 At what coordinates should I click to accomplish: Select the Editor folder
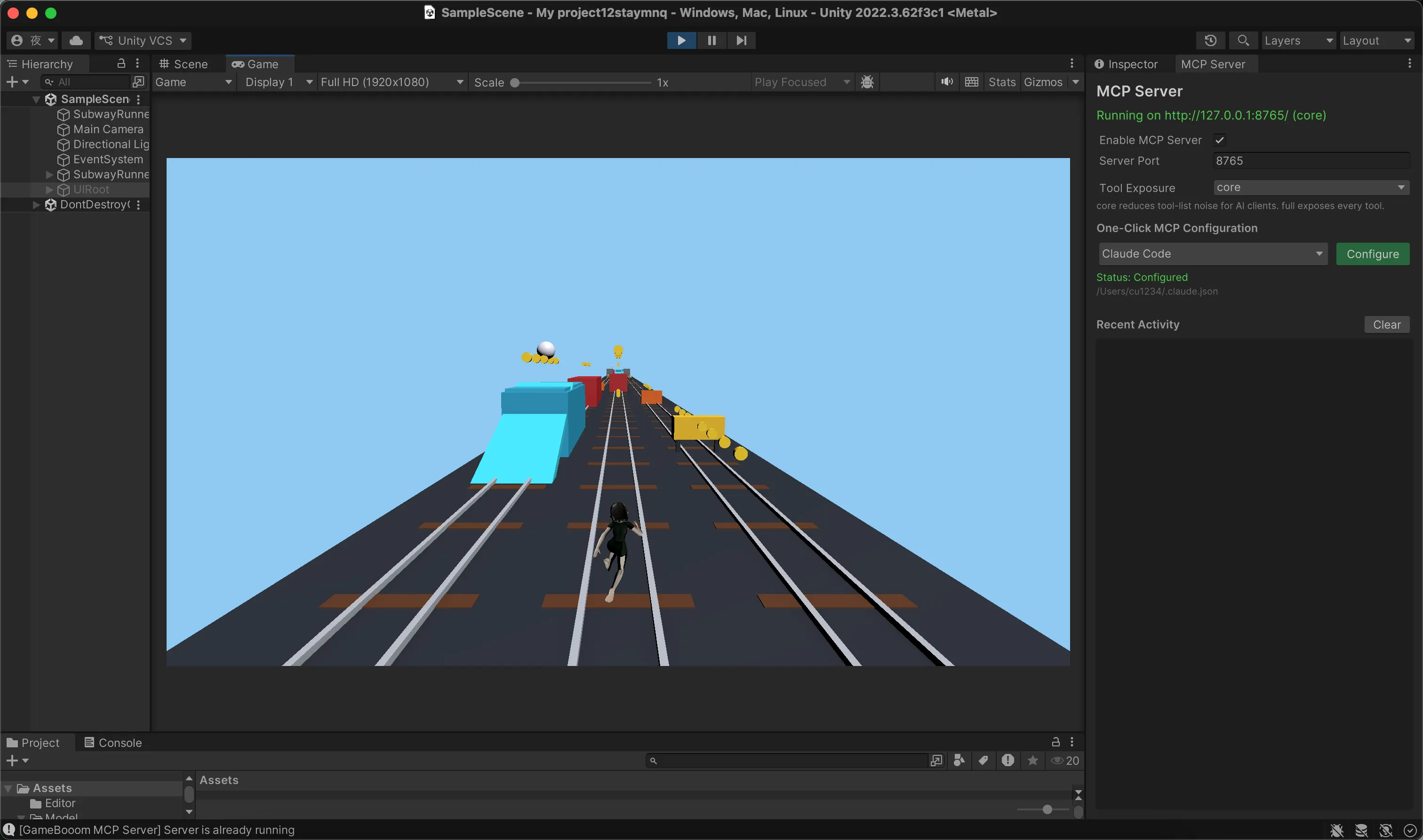pos(53,803)
